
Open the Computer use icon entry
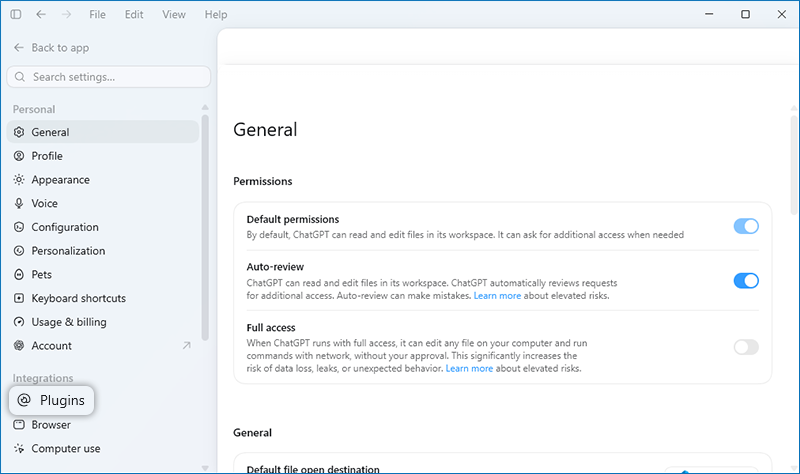[x=19, y=448]
